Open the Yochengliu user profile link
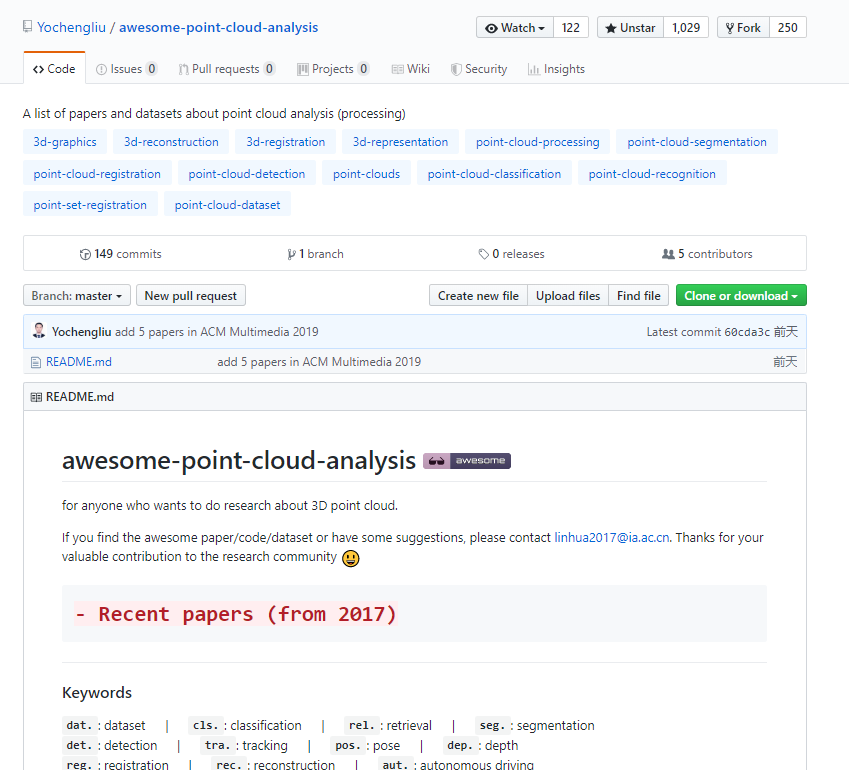Image resolution: width=849 pixels, height=770 pixels. [x=71, y=28]
